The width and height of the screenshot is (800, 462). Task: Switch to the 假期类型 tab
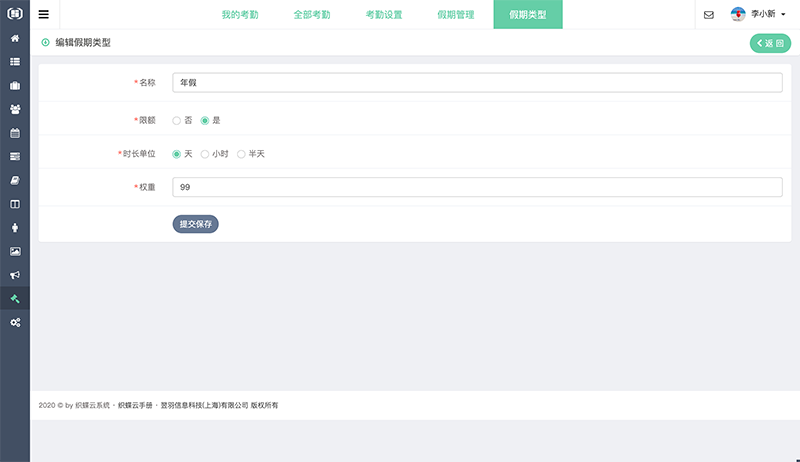coord(528,14)
